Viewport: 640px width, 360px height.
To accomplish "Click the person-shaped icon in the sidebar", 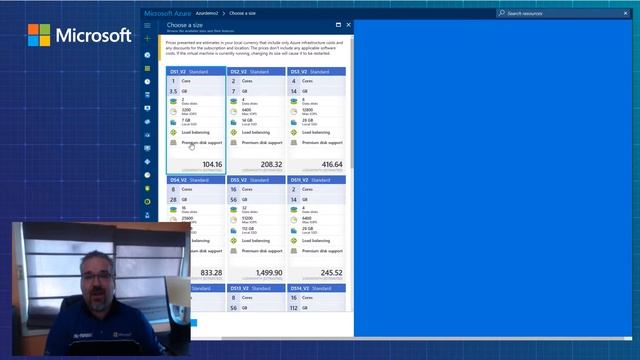I will [147, 215].
